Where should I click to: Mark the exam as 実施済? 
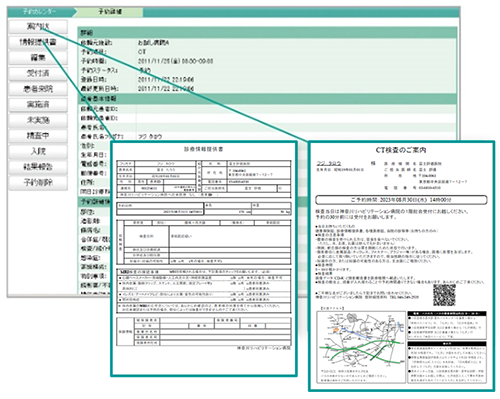[x=38, y=105]
